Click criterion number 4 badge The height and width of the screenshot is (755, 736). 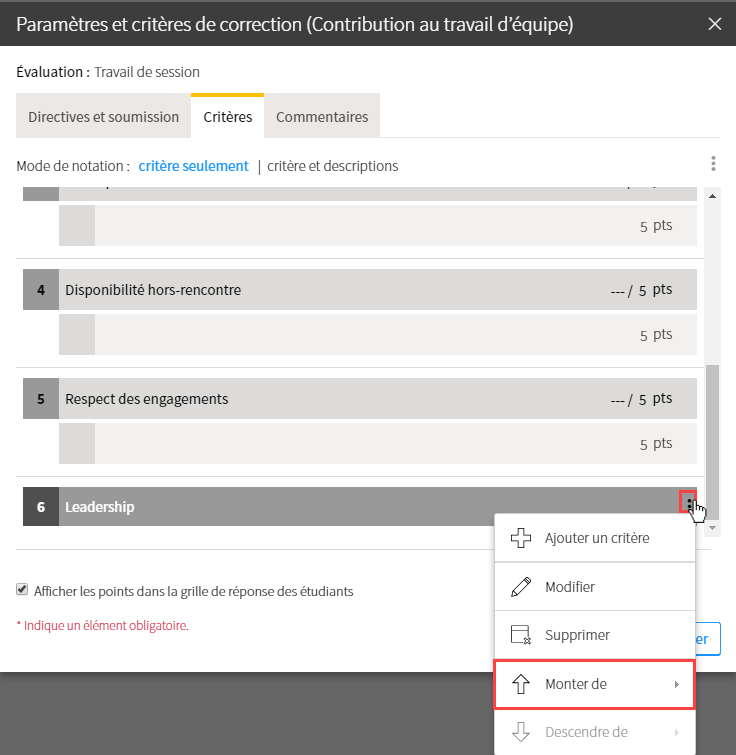pyautogui.click(x=41, y=289)
